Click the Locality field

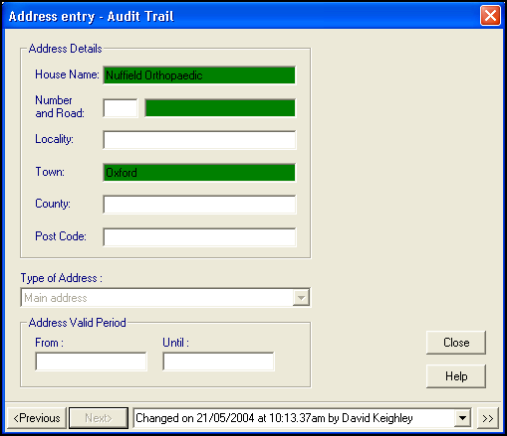tap(199, 140)
